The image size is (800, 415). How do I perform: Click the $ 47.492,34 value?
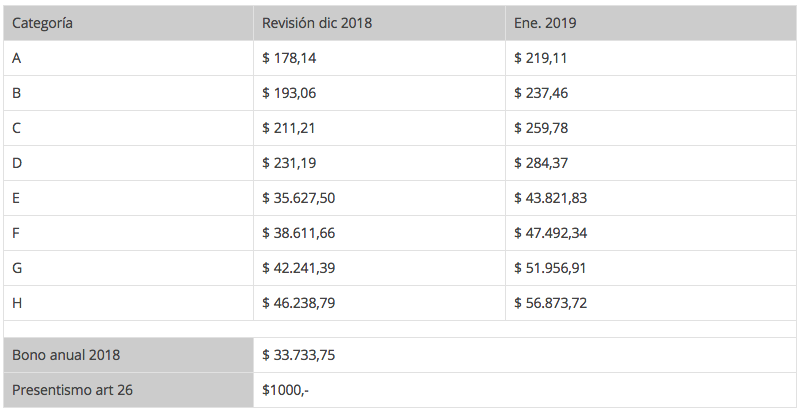(550, 233)
